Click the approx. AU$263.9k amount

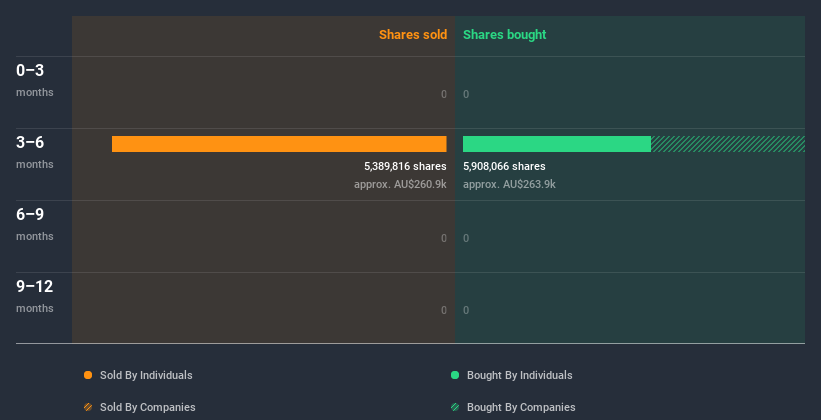click(509, 184)
